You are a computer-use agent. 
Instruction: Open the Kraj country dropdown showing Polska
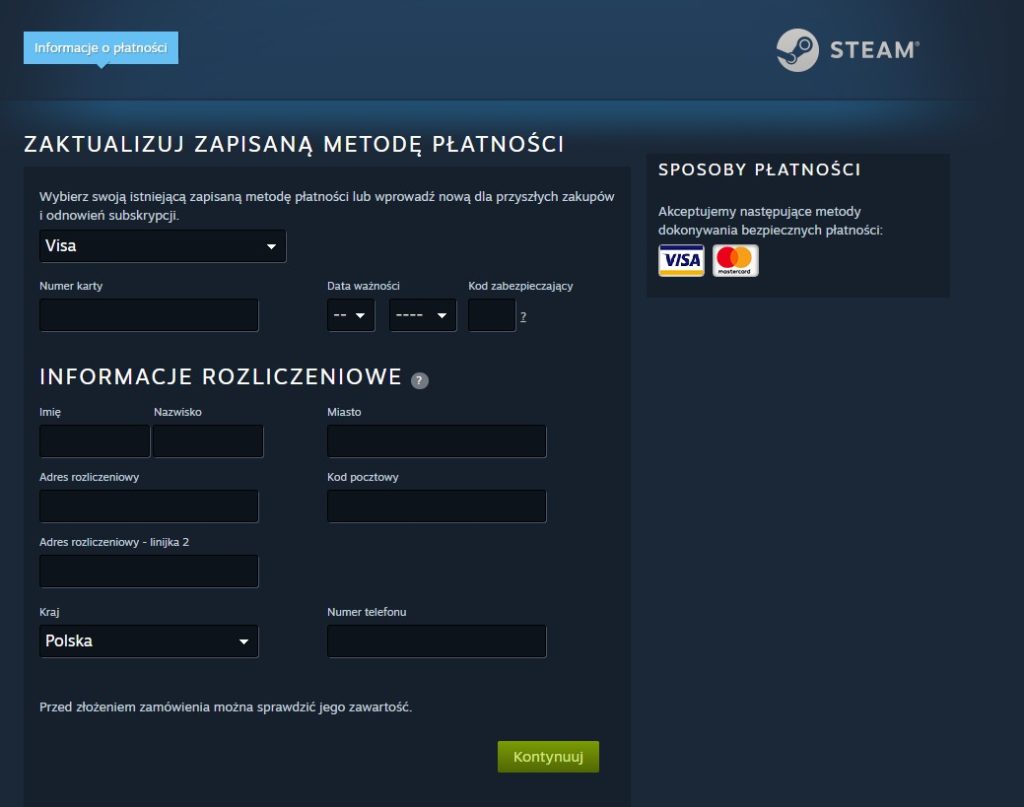149,641
